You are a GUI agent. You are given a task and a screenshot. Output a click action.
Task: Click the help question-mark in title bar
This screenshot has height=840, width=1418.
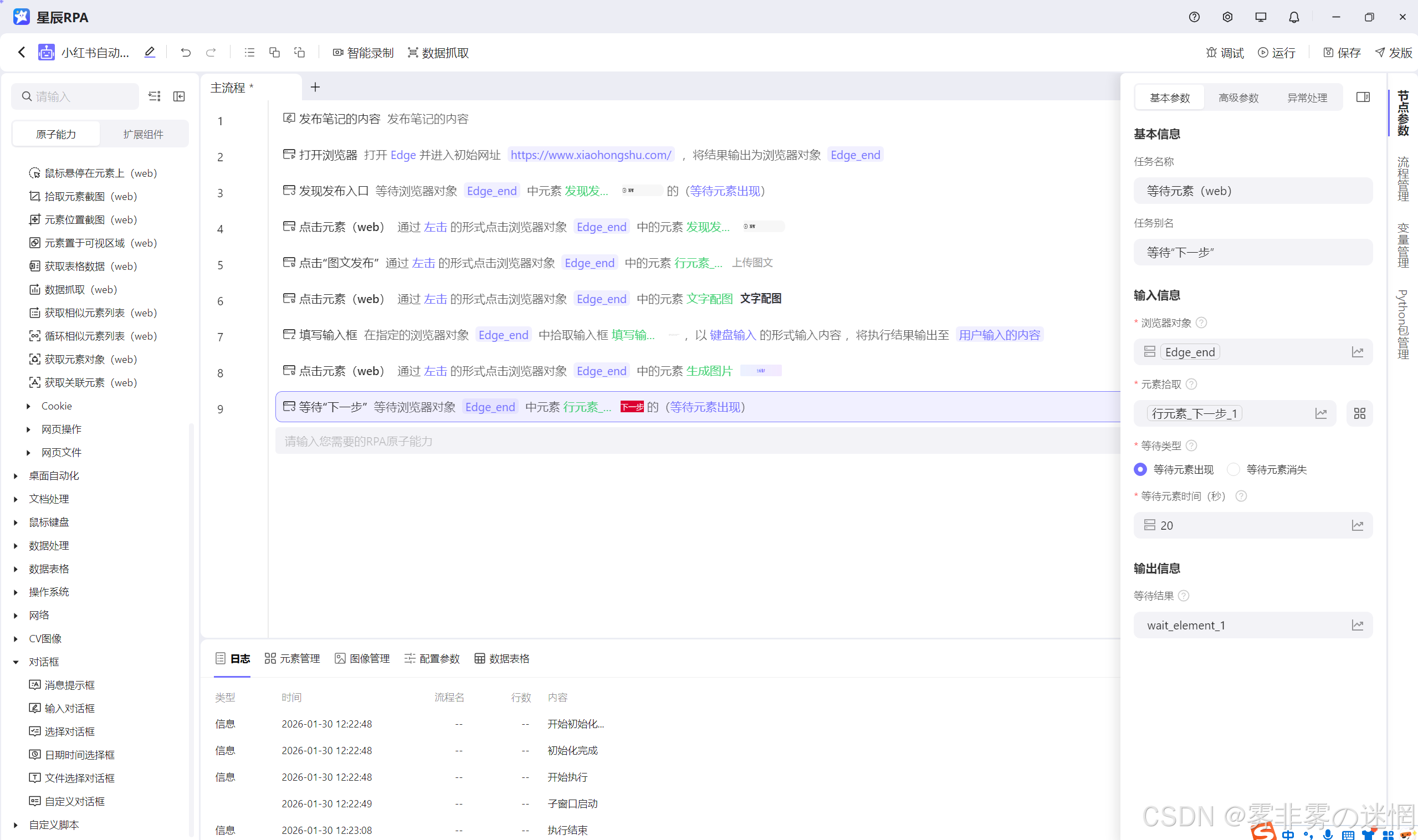(x=1194, y=17)
